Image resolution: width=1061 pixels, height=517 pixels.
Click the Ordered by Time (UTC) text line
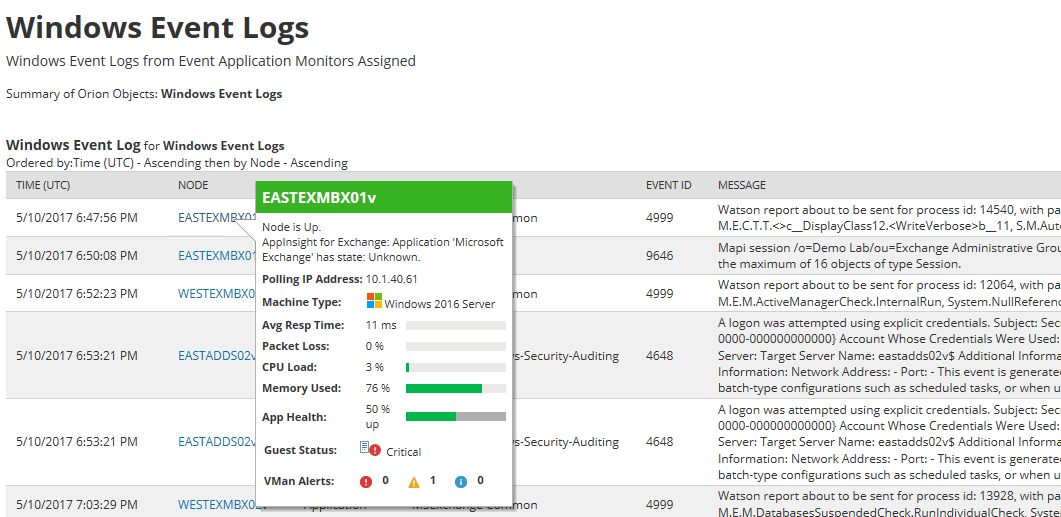coord(177,162)
